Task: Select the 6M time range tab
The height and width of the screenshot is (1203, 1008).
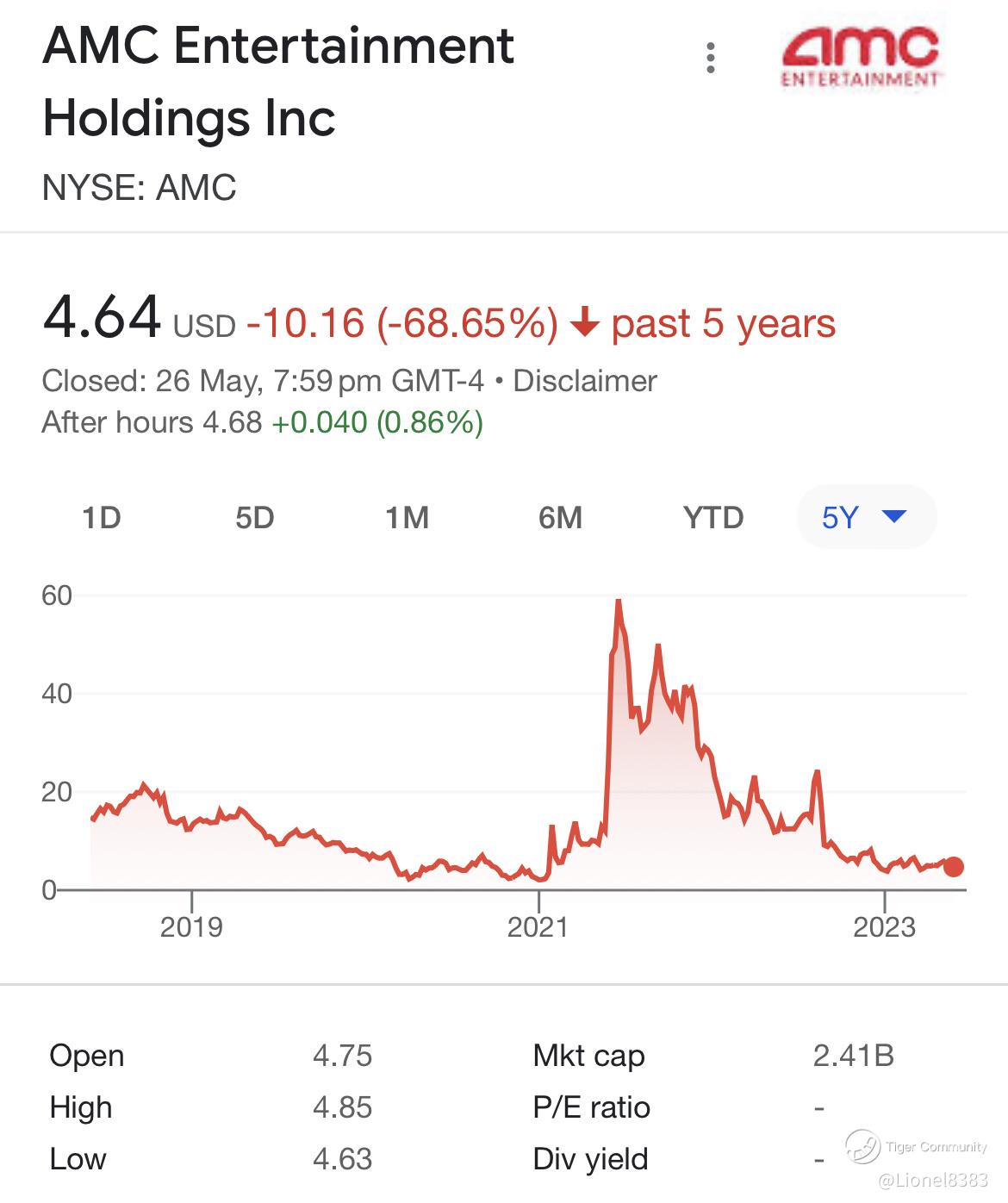Action: 560,518
